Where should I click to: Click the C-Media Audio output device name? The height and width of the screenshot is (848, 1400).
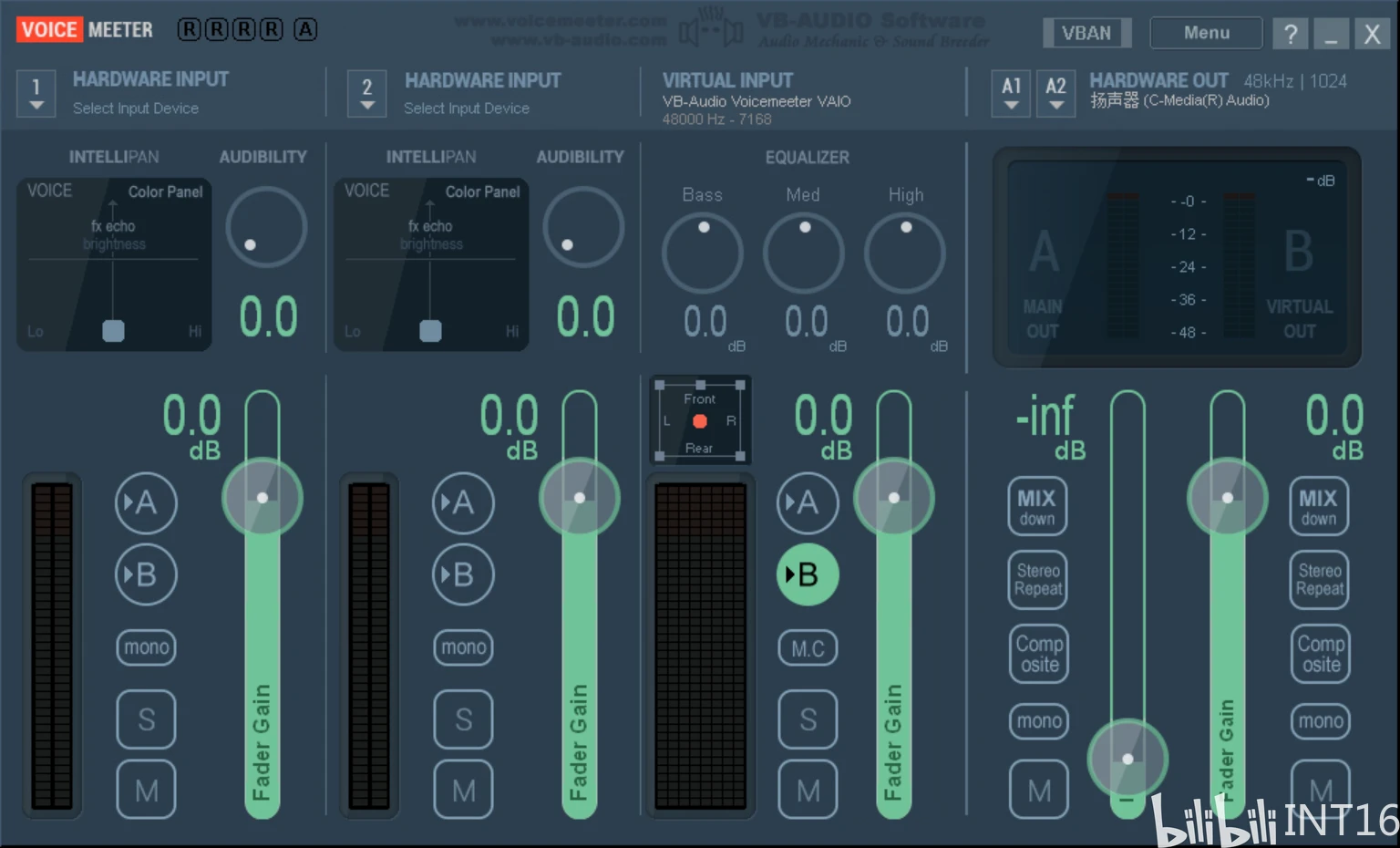pos(1179,100)
